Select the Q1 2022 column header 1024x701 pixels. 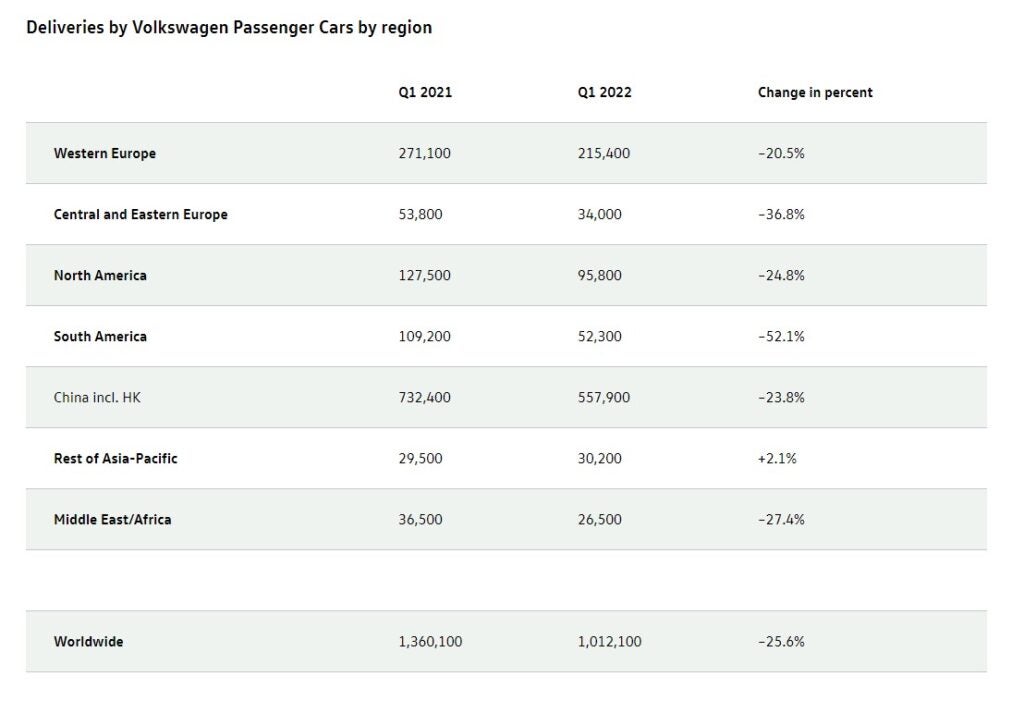[605, 92]
